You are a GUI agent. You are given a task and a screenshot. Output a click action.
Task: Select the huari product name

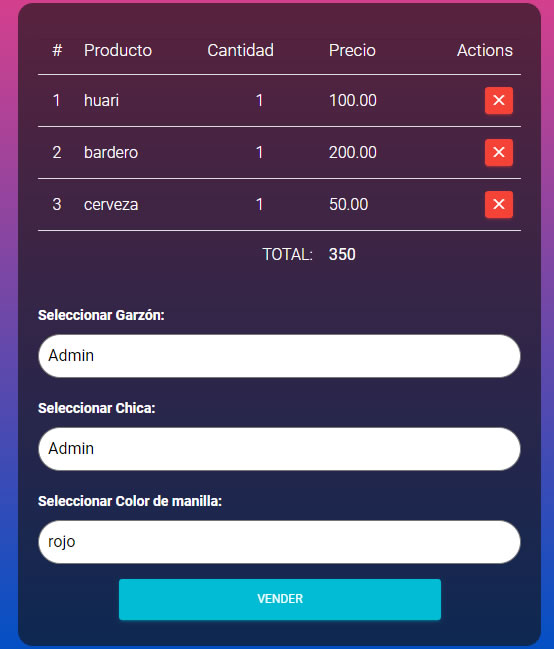coord(101,101)
